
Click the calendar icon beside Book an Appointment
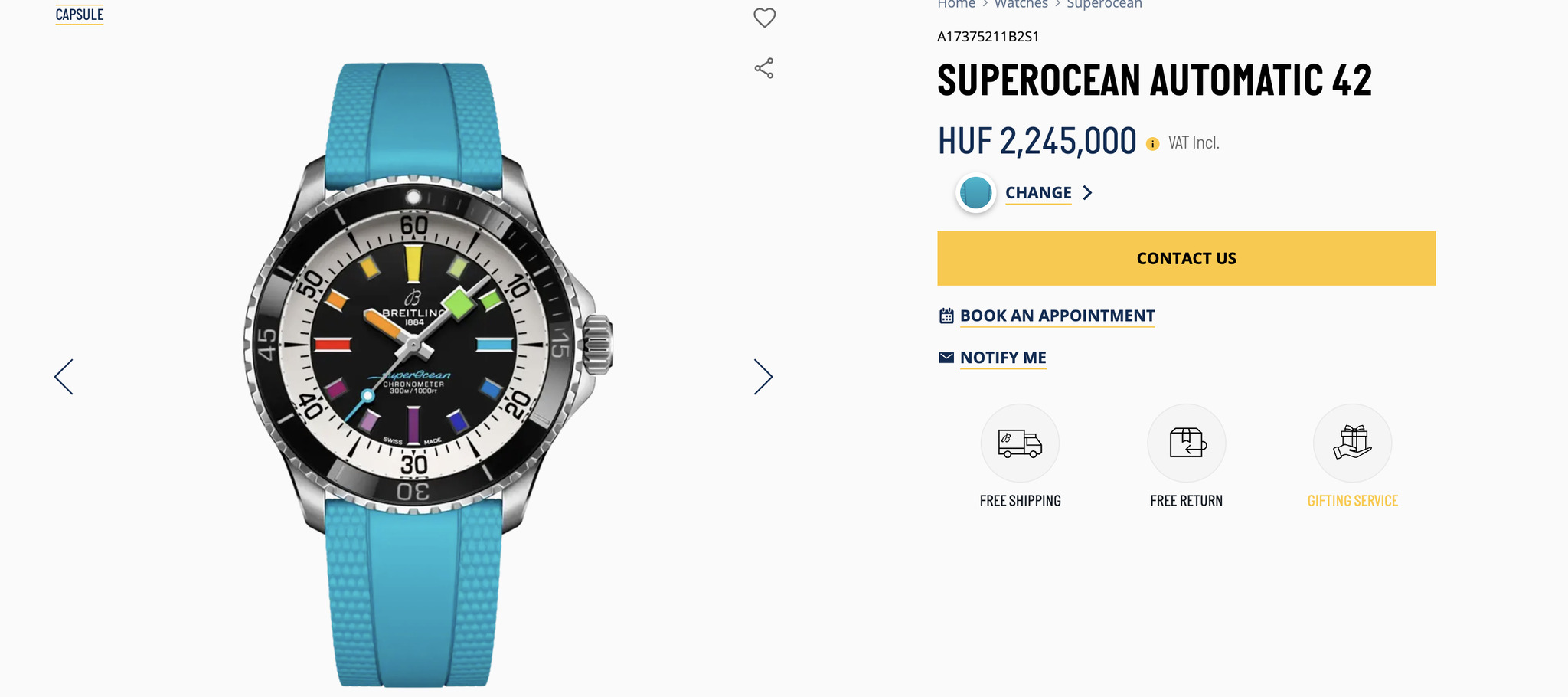(946, 316)
